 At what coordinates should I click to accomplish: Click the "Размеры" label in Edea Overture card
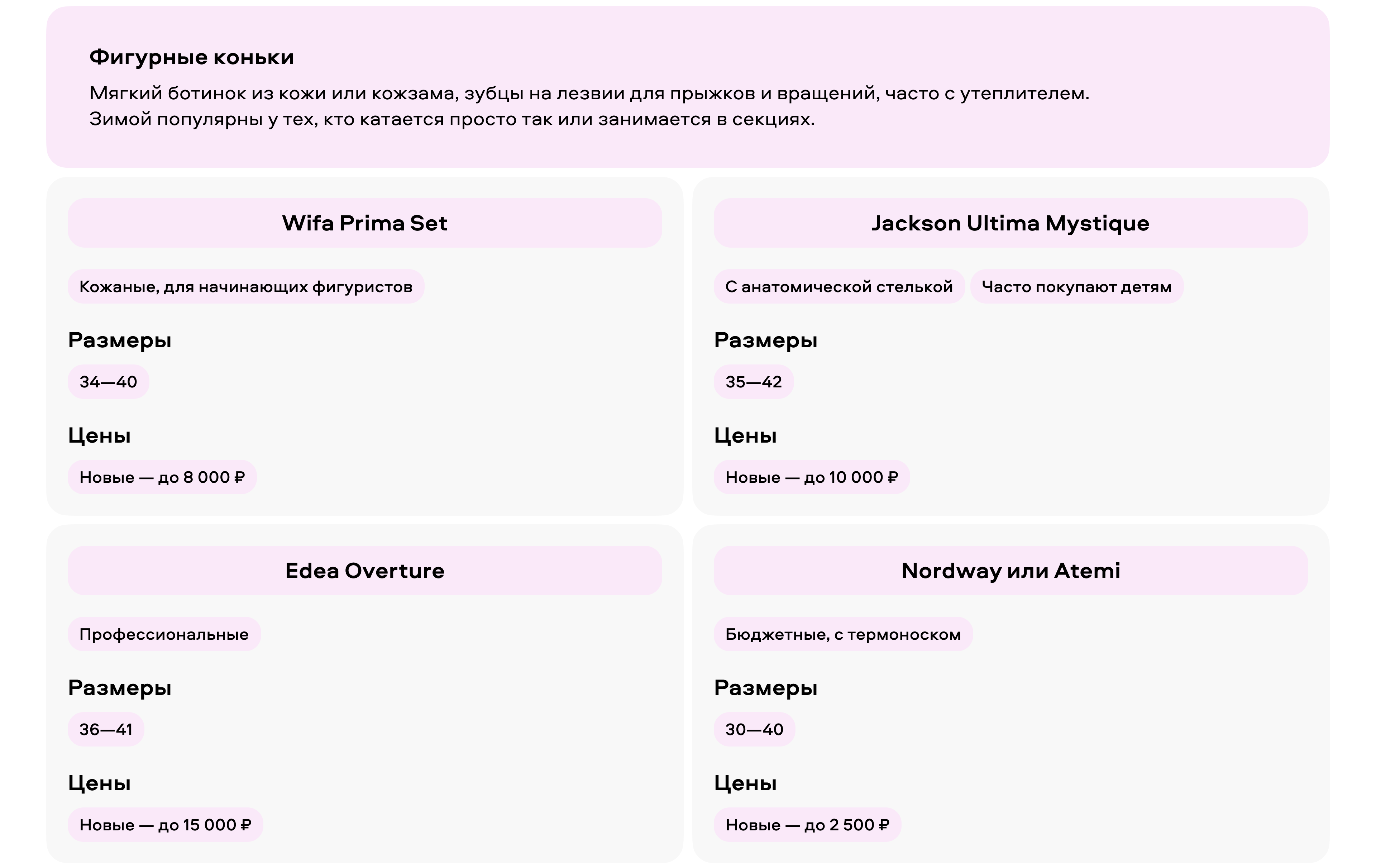(x=119, y=687)
